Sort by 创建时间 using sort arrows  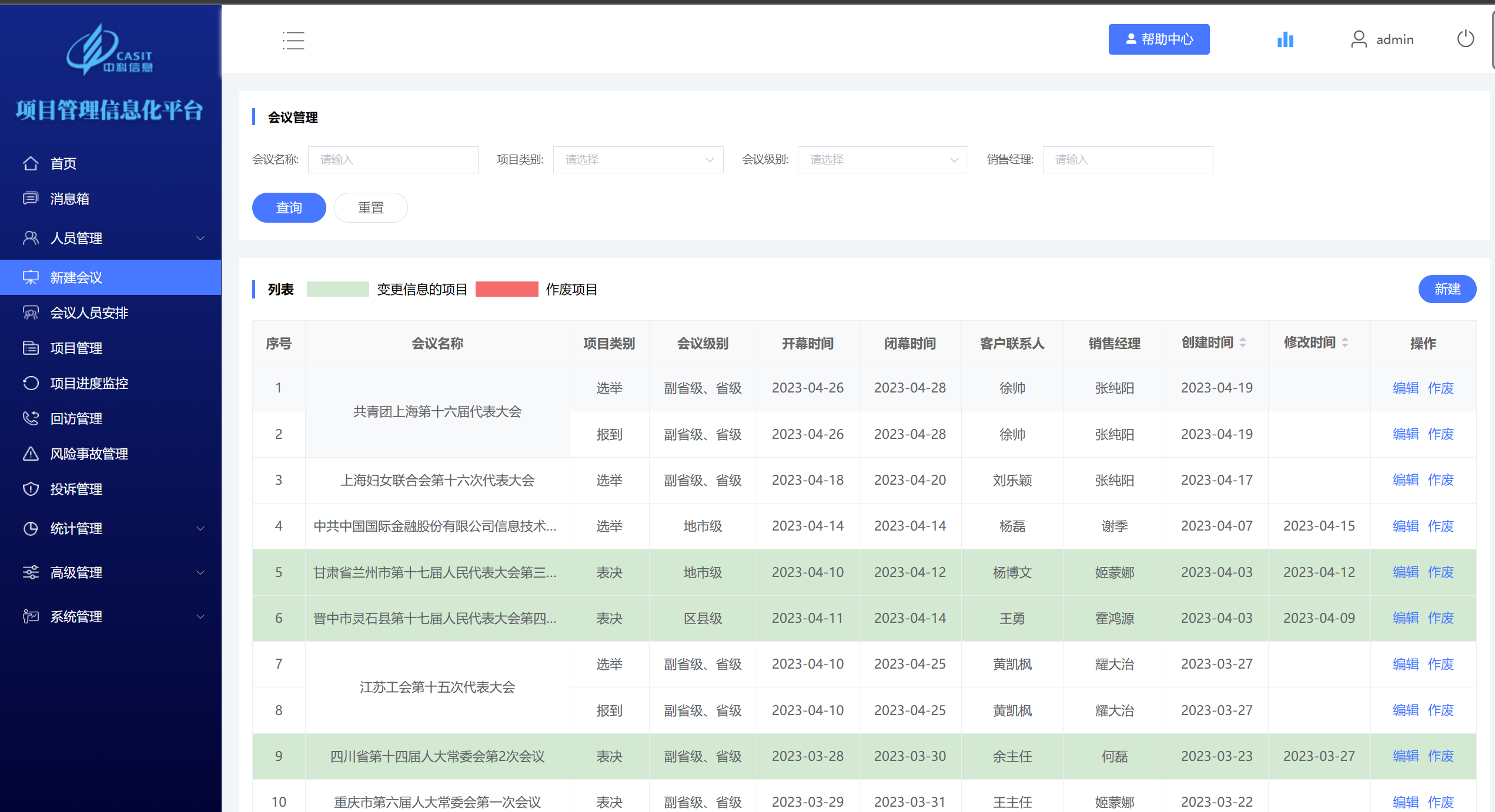click(1243, 343)
